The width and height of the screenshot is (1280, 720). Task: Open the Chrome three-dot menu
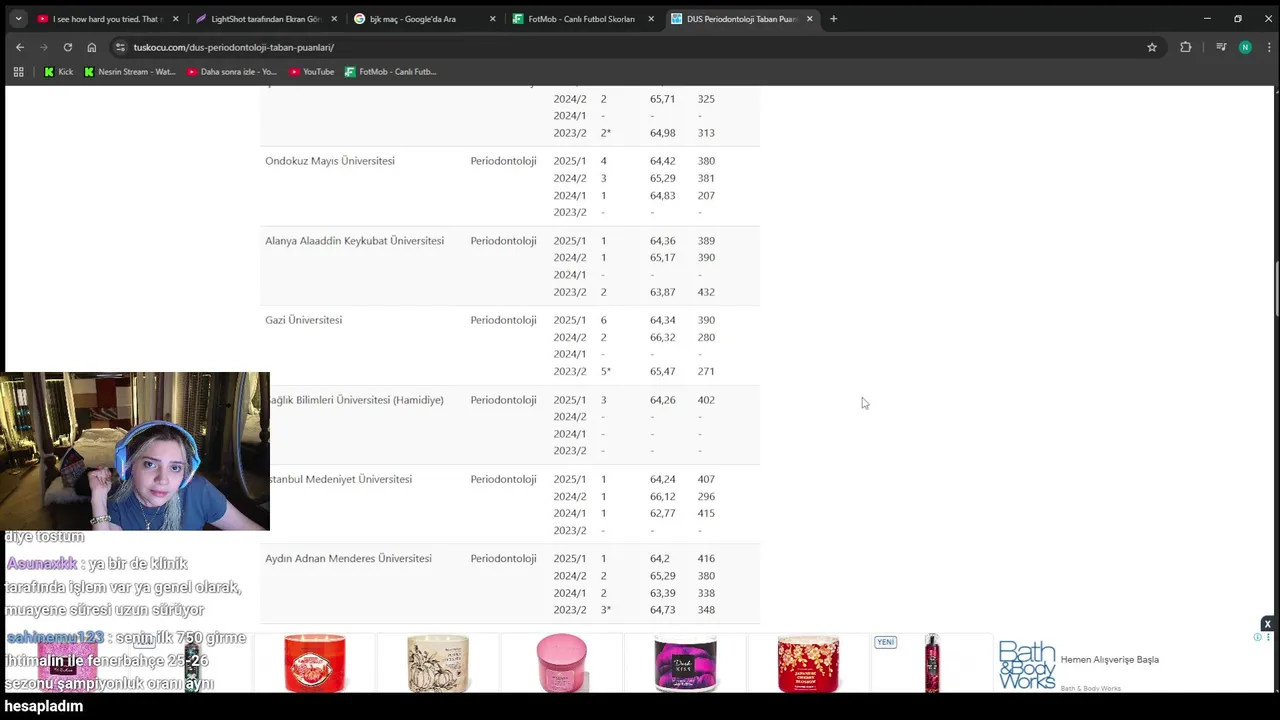tap(1269, 47)
